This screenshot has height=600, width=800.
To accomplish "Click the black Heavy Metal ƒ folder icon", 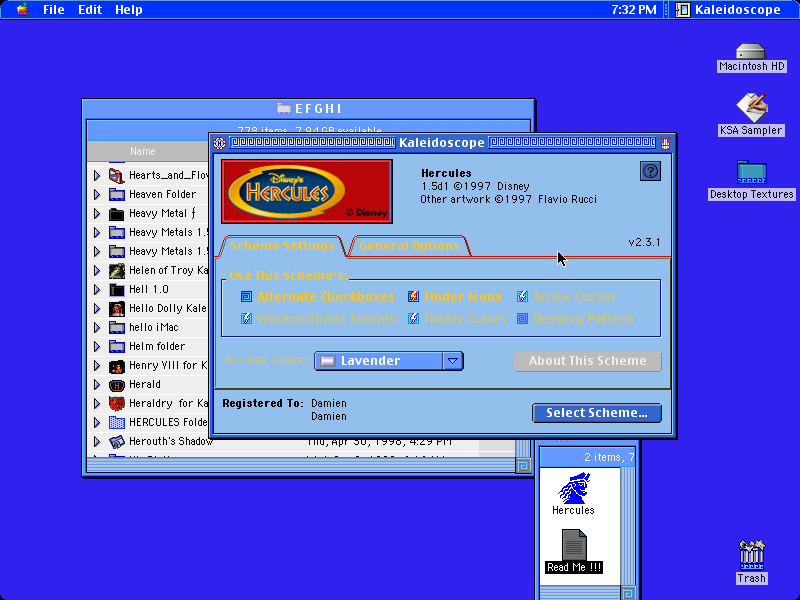I will tap(117, 214).
